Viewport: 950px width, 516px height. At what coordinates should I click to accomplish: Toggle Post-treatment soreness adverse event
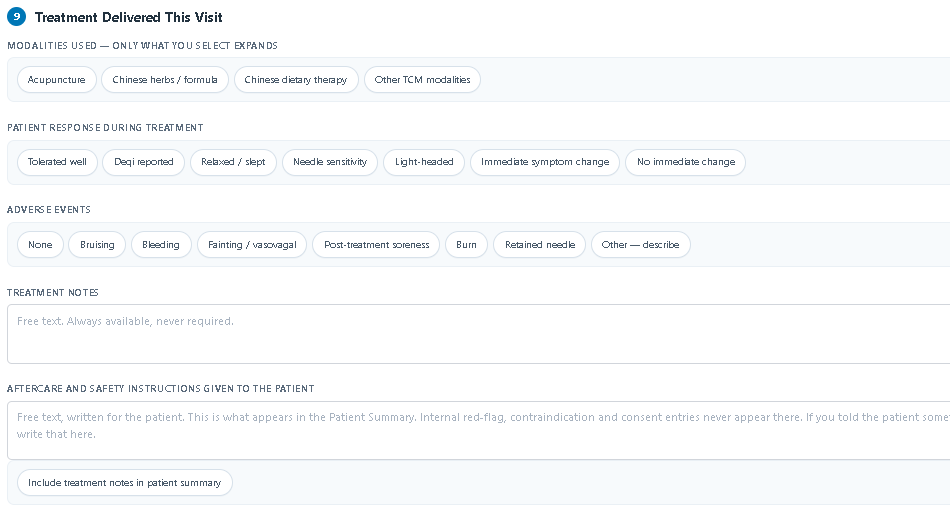pyautogui.click(x=376, y=245)
